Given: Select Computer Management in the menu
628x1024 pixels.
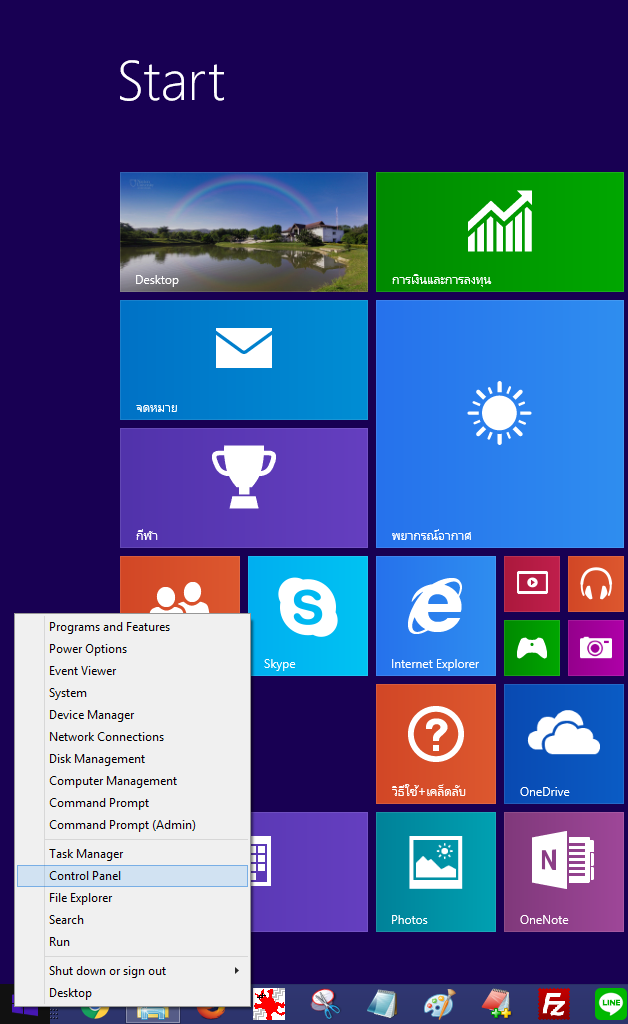Looking at the screenshot, I should (133, 781).
